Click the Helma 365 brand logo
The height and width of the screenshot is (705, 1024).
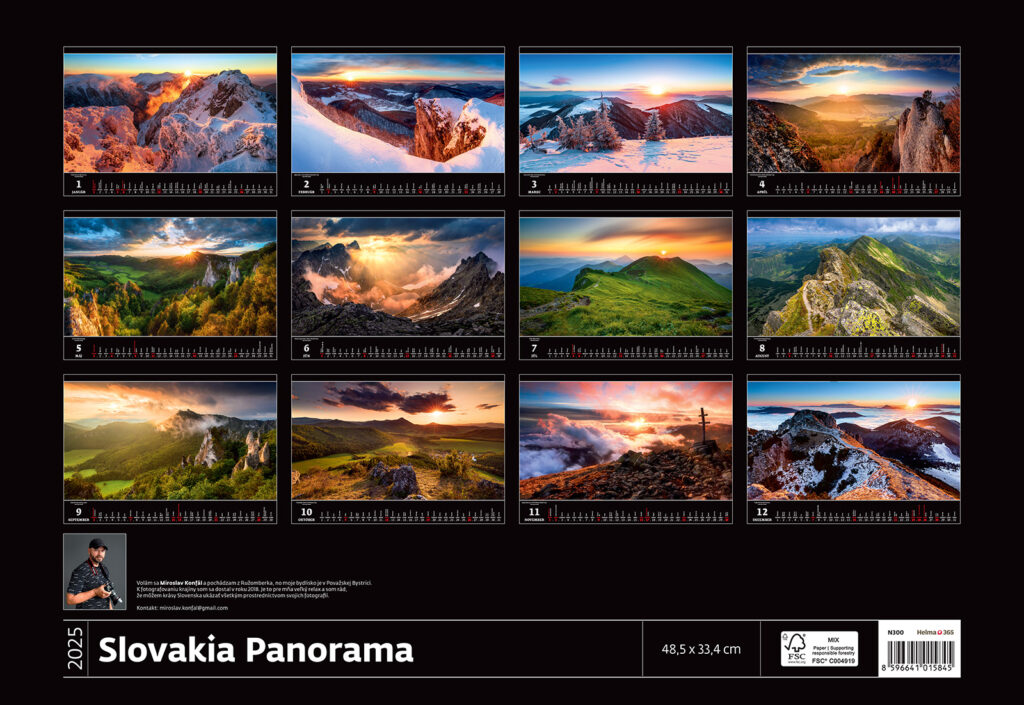point(936,631)
